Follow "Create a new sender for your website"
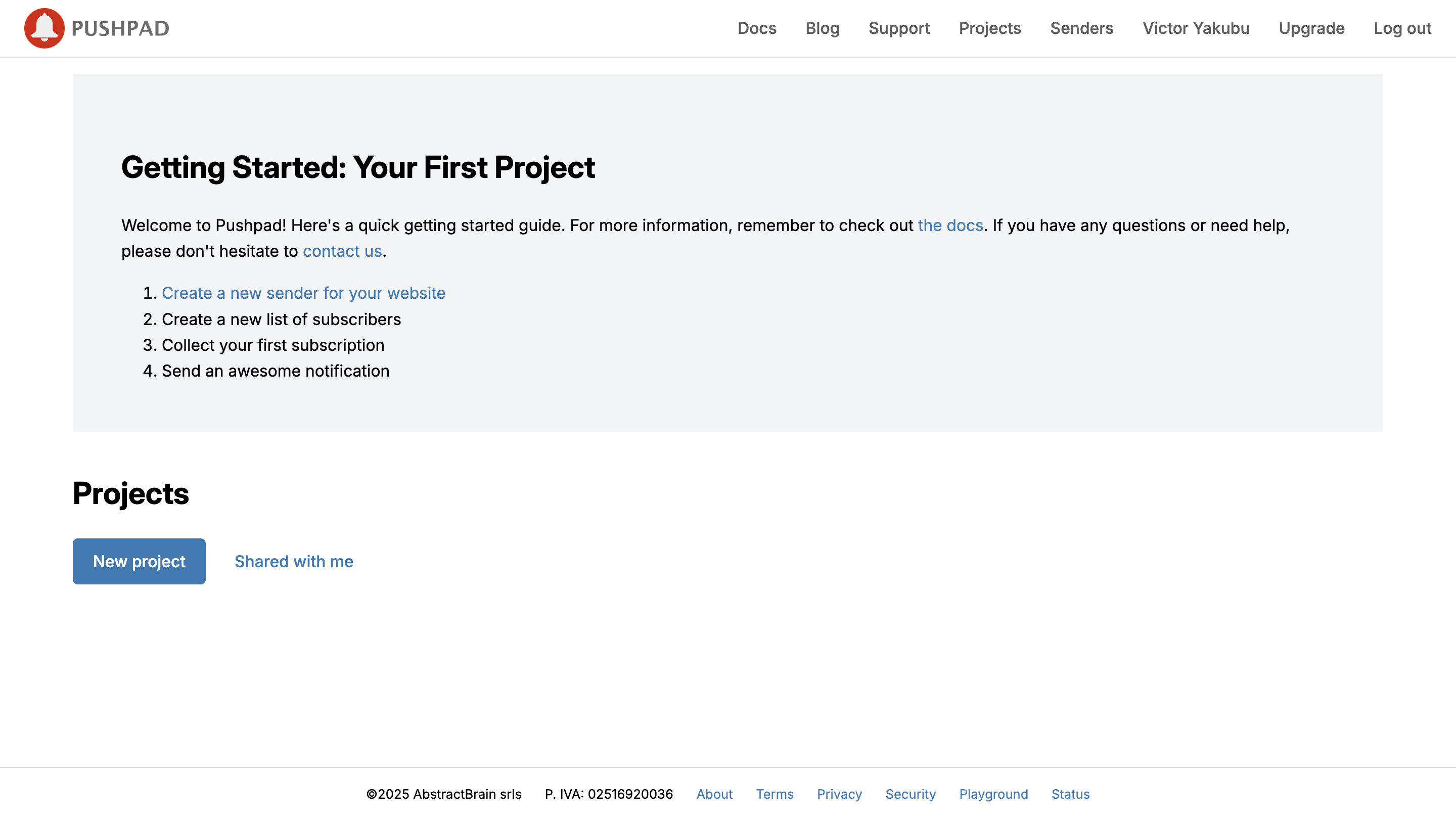 click(303, 293)
